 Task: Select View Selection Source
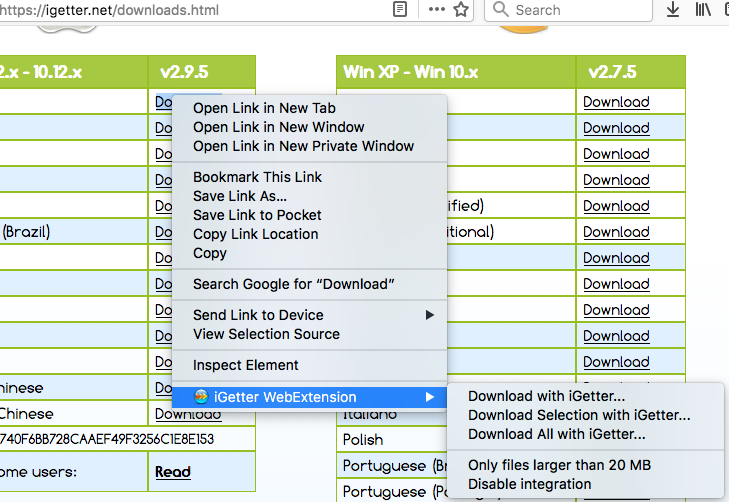(x=309, y=334)
